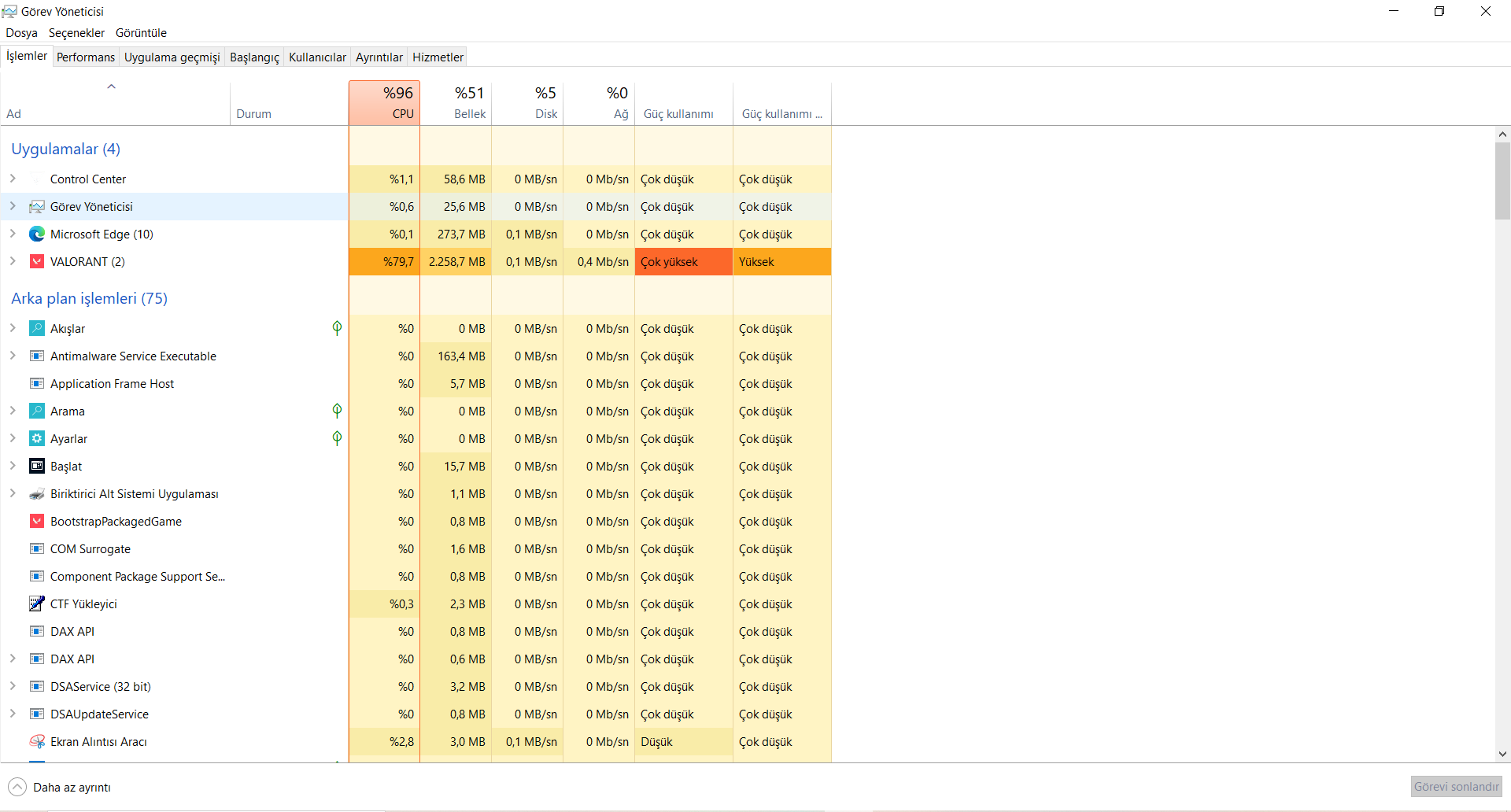This screenshot has width=1511, height=812.
Task: Open the Seçenekler menu
Action: (x=76, y=33)
